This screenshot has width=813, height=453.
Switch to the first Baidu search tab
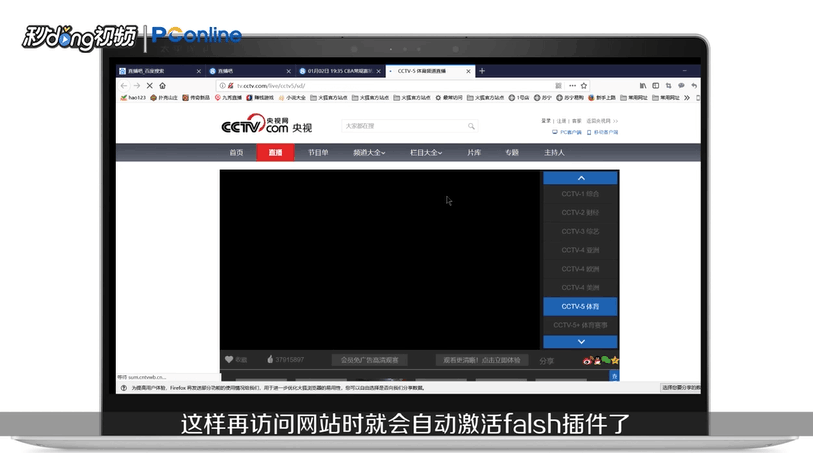click(160, 71)
